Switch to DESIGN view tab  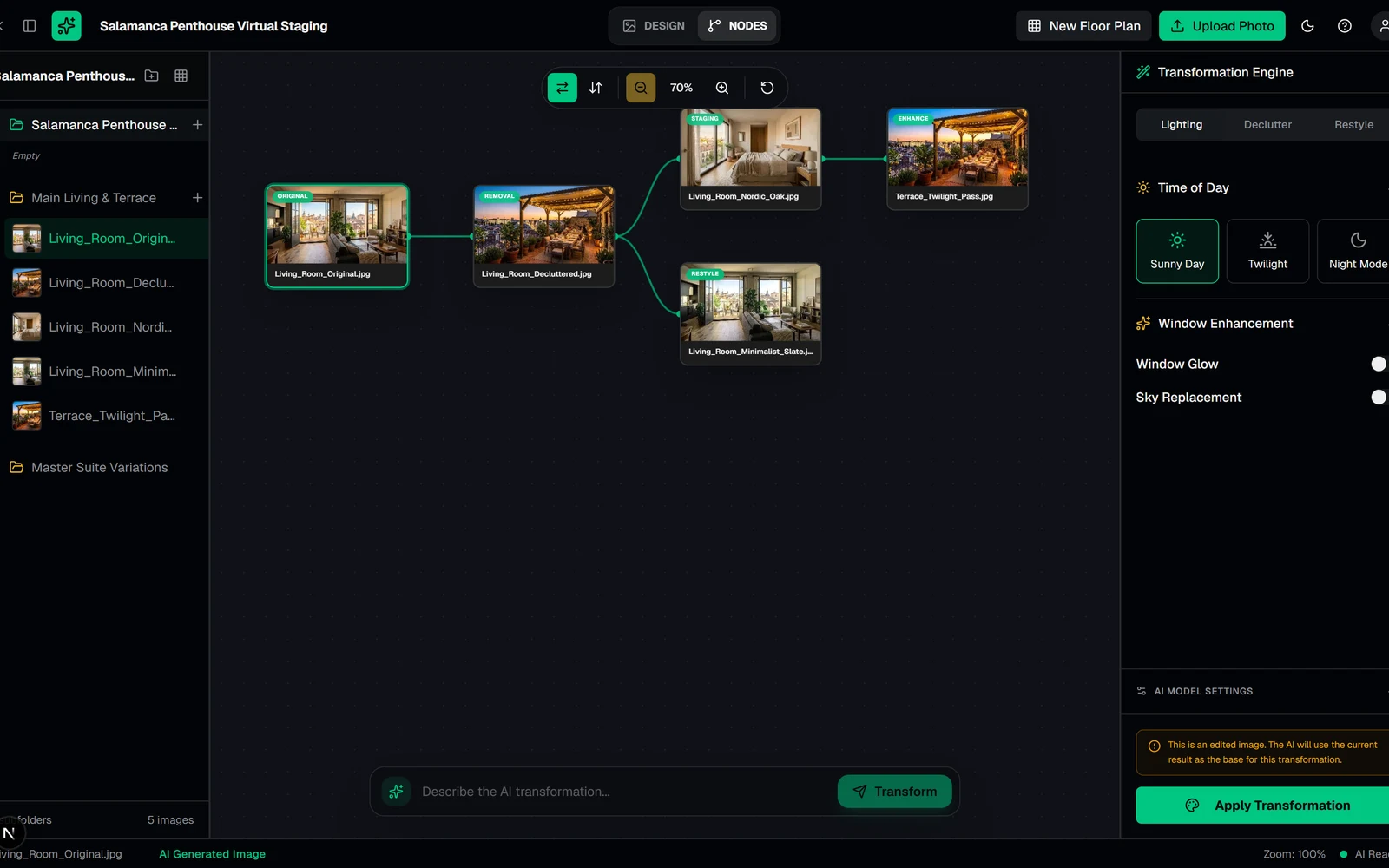(654, 26)
